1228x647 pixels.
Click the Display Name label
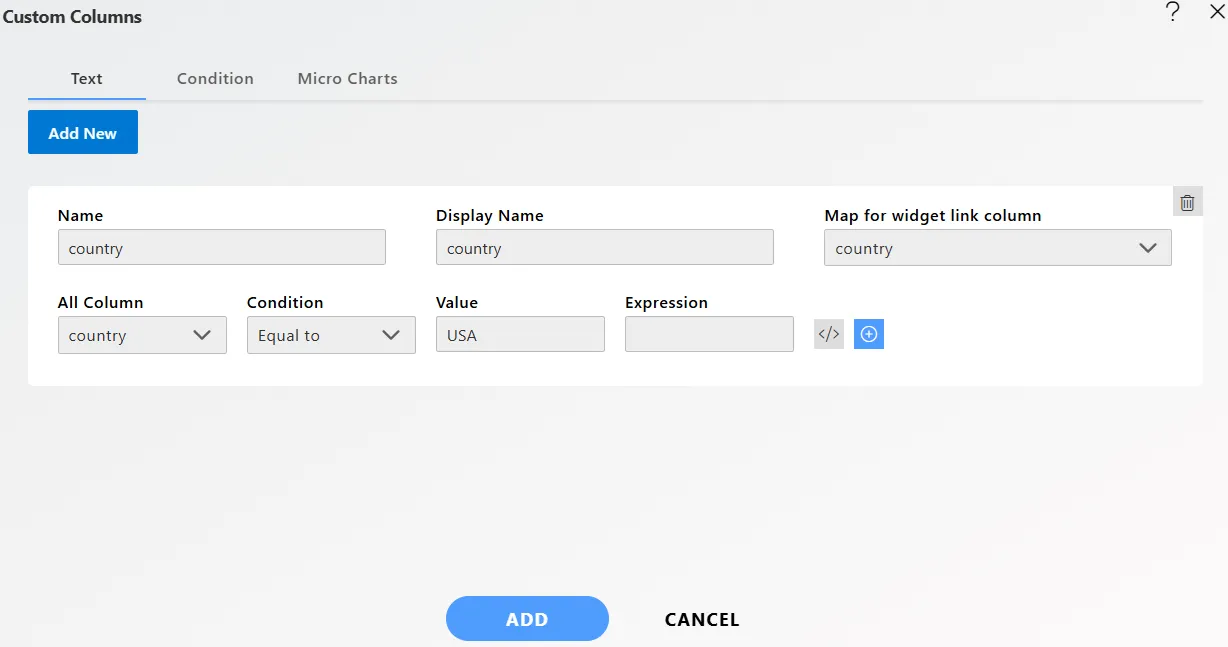(490, 215)
